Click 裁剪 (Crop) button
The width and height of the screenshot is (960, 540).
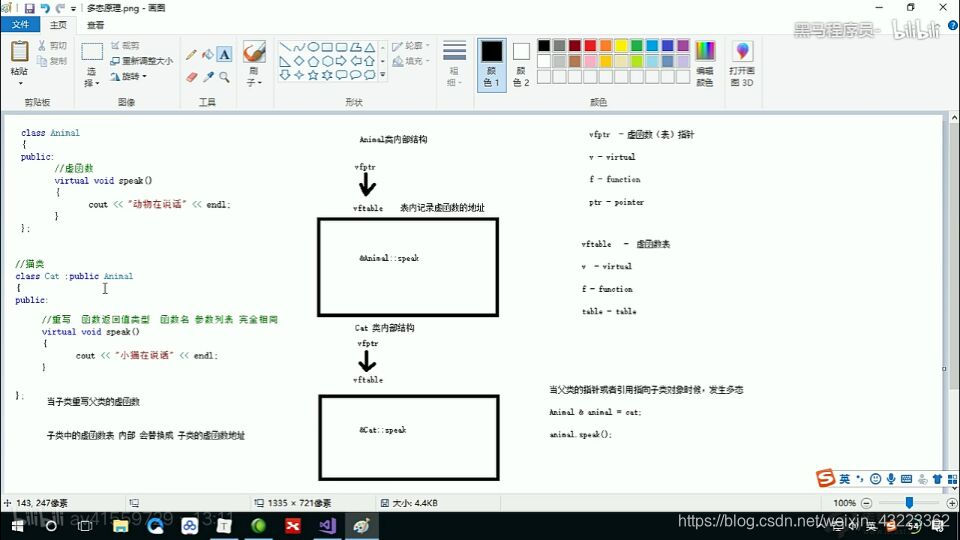tap(126, 45)
